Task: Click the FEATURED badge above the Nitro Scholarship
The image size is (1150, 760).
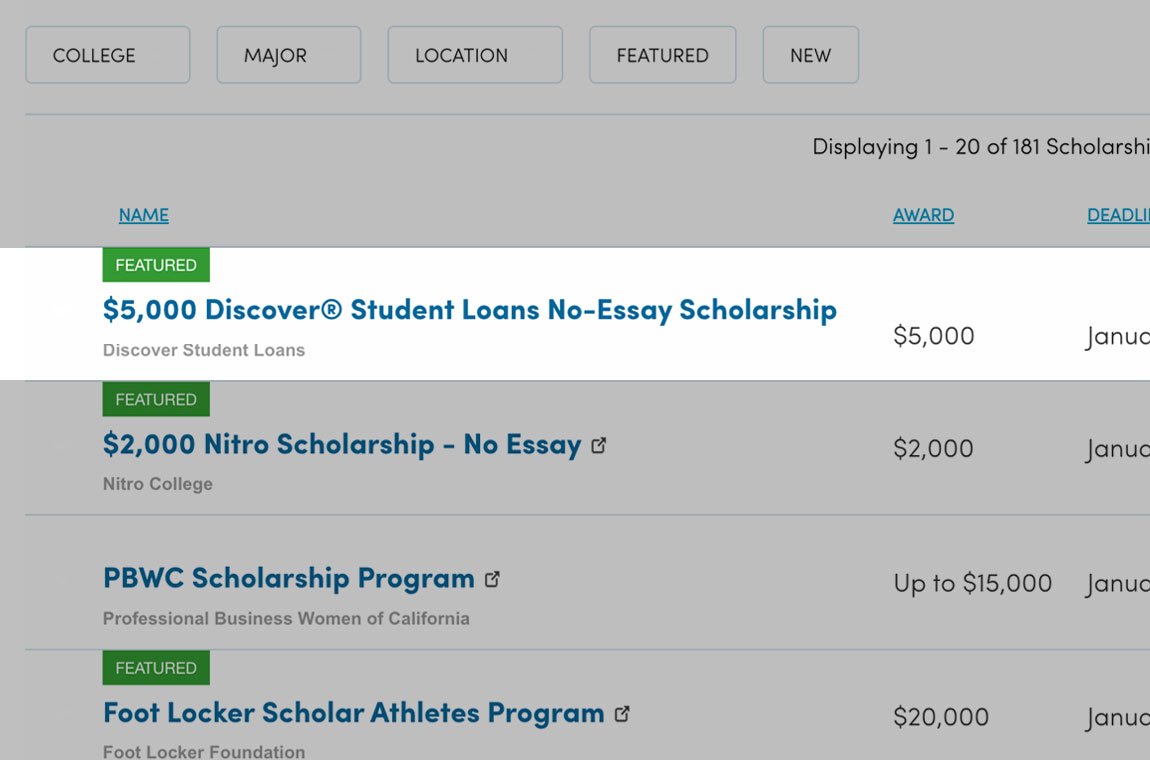Action: [x=156, y=399]
